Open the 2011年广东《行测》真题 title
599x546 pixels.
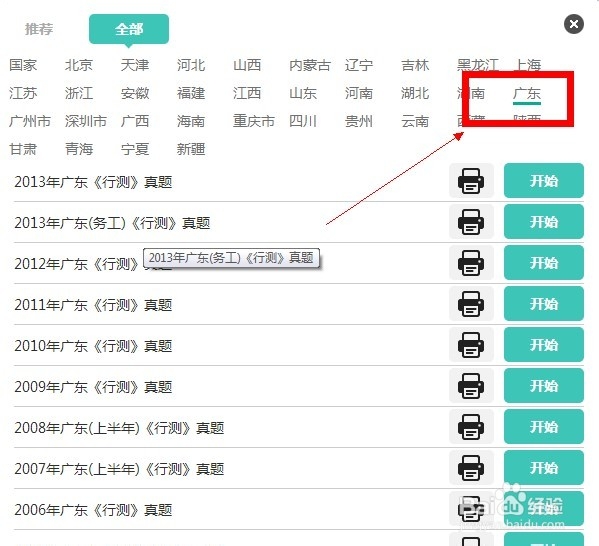pos(93,305)
